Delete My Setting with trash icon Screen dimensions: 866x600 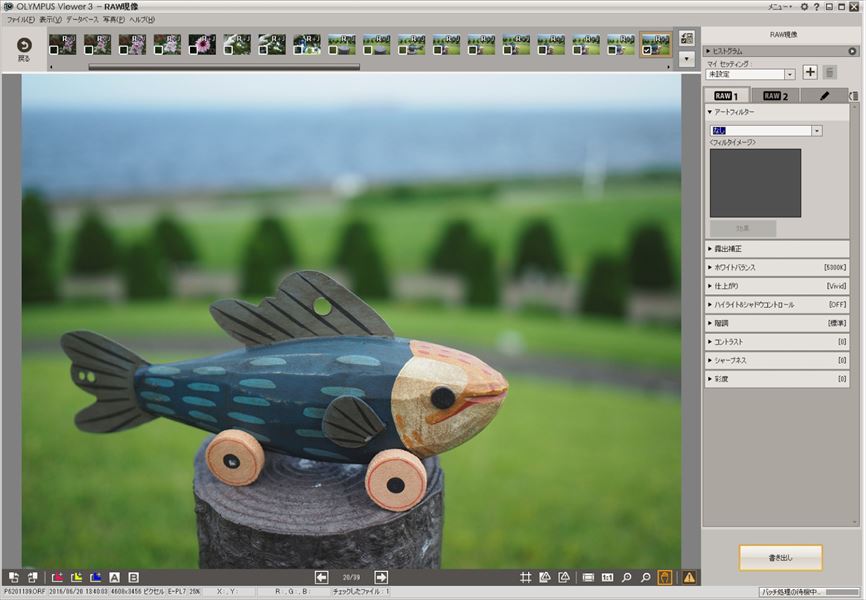(x=829, y=72)
